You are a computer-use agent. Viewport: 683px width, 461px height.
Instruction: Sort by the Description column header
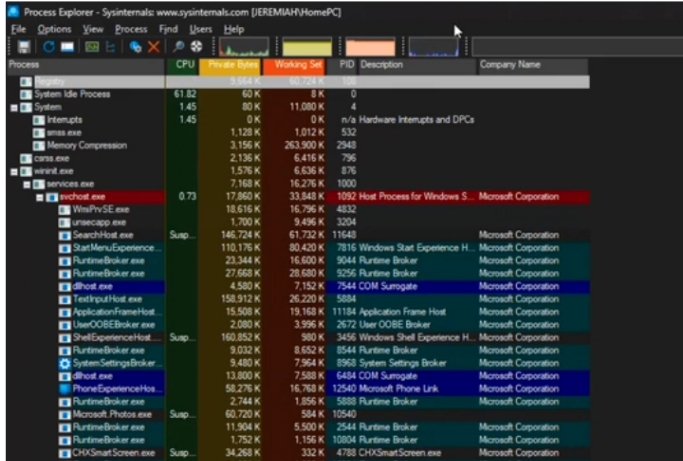point(417,65)
